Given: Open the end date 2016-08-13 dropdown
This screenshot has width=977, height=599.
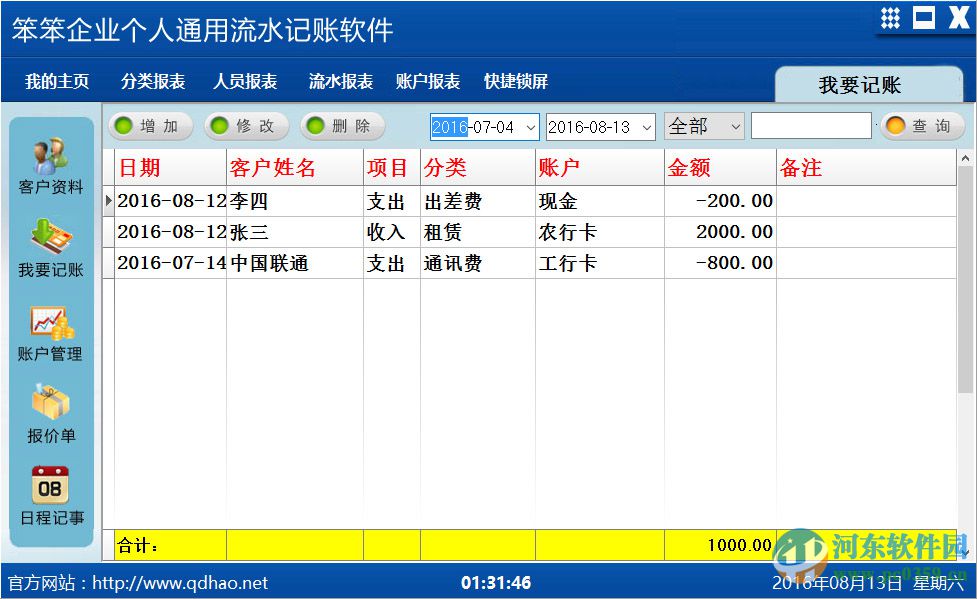Looking at the screenshot, I should click(x=646, y=127).
